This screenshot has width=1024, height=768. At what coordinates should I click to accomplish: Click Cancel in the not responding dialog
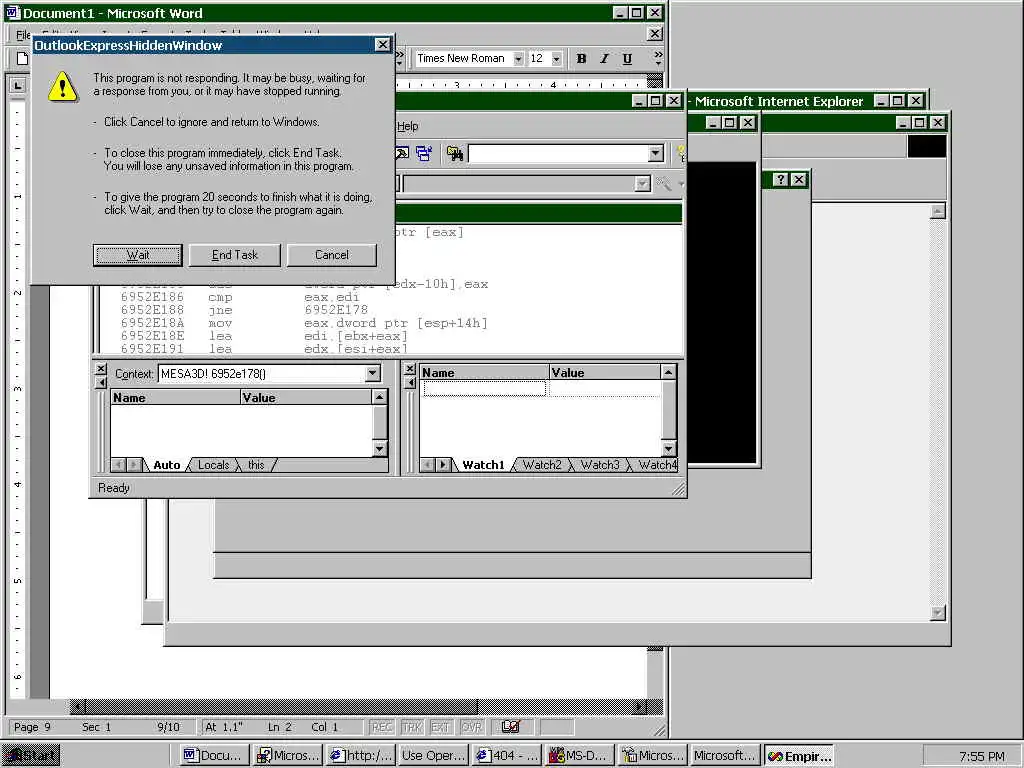coord(332,255)
